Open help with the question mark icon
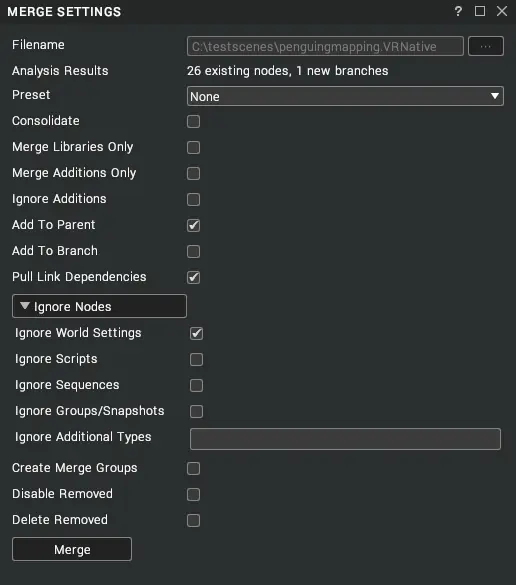 458,11
